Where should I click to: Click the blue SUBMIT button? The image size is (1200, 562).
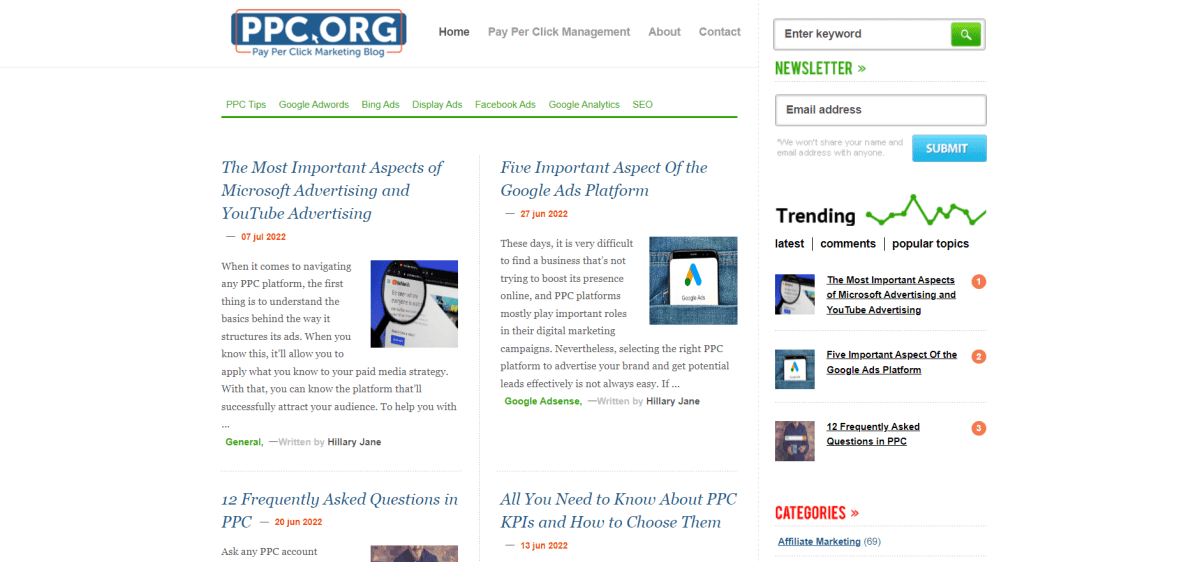click(x=949, y=148)
